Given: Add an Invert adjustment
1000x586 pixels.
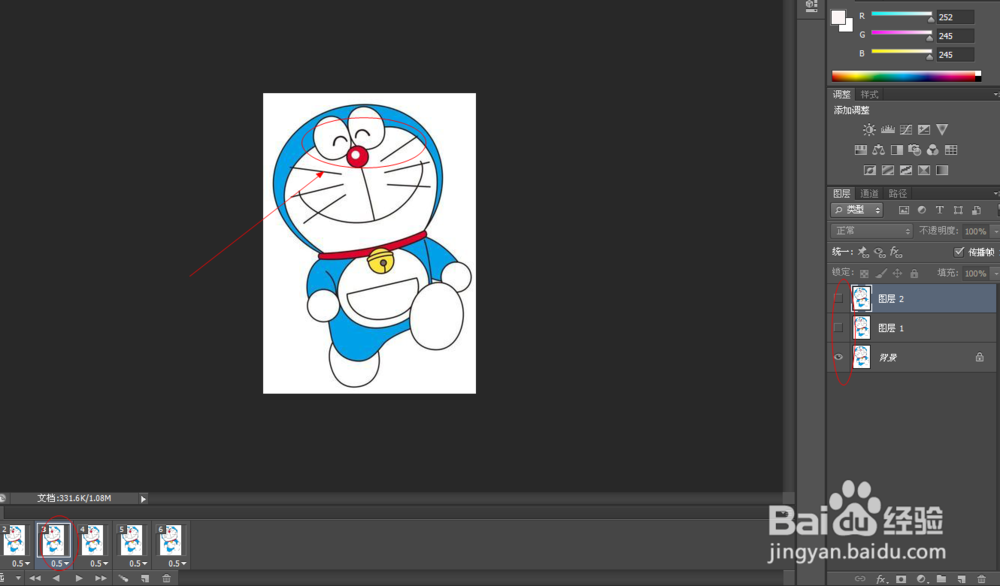Looking at the screenshot, I should (869, 170).
